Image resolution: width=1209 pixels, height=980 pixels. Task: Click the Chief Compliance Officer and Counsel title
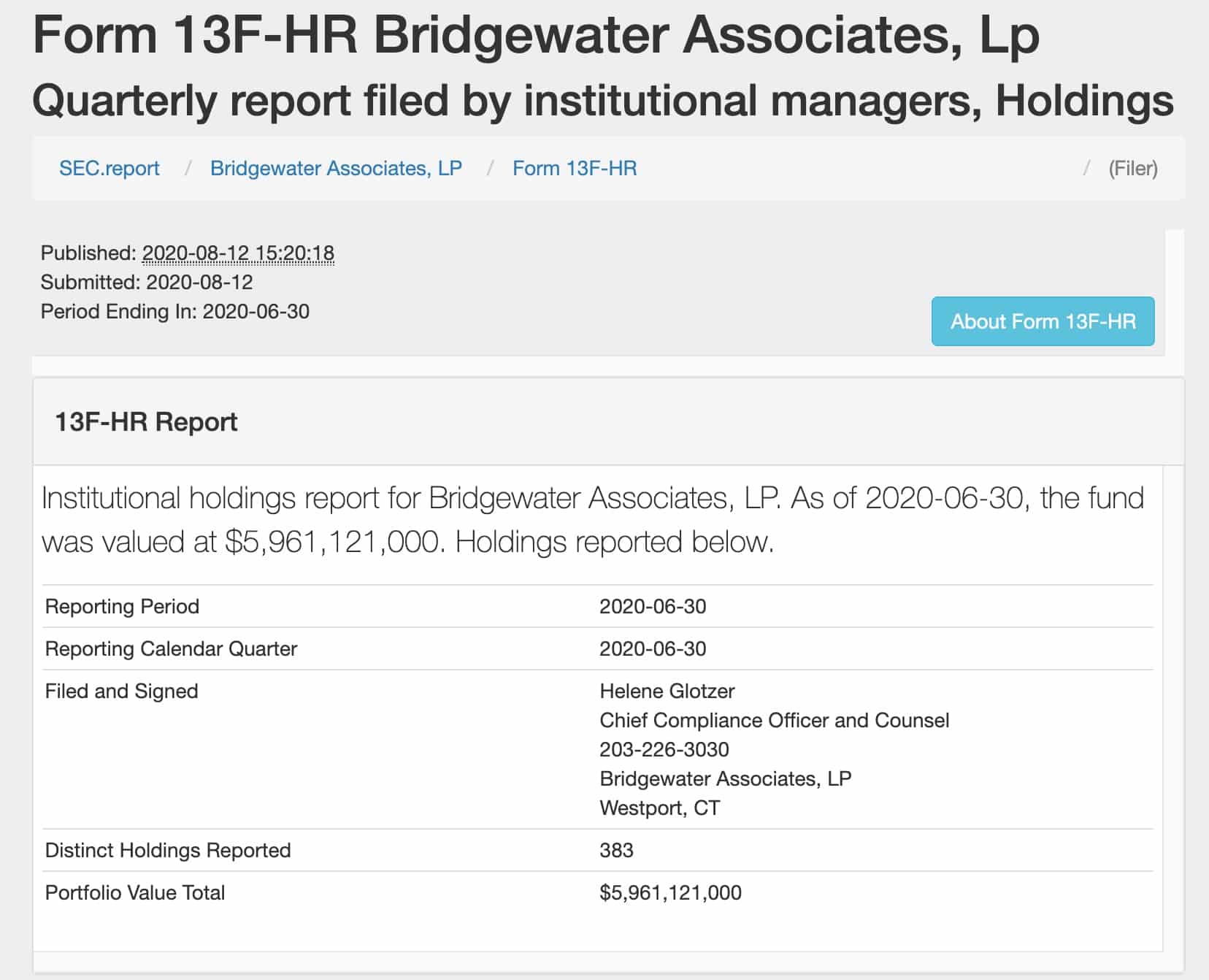[x=774, y=721]
